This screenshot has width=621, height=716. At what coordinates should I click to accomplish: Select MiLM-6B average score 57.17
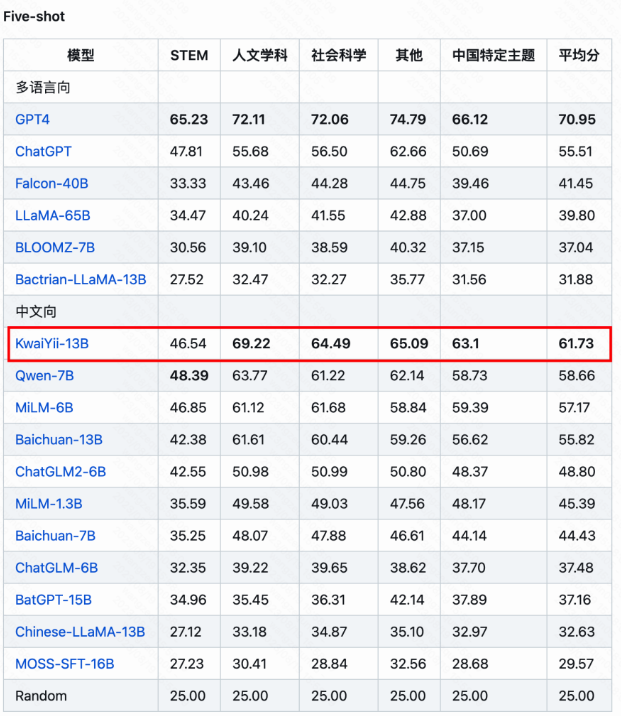[574, 407]
